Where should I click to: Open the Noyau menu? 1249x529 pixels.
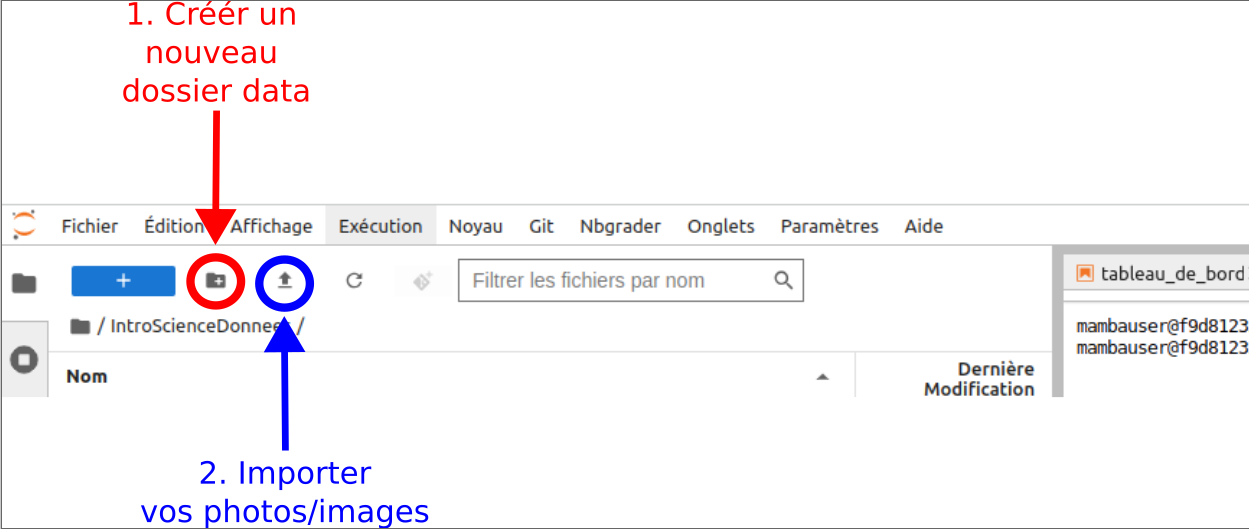(x=475, y=226)
